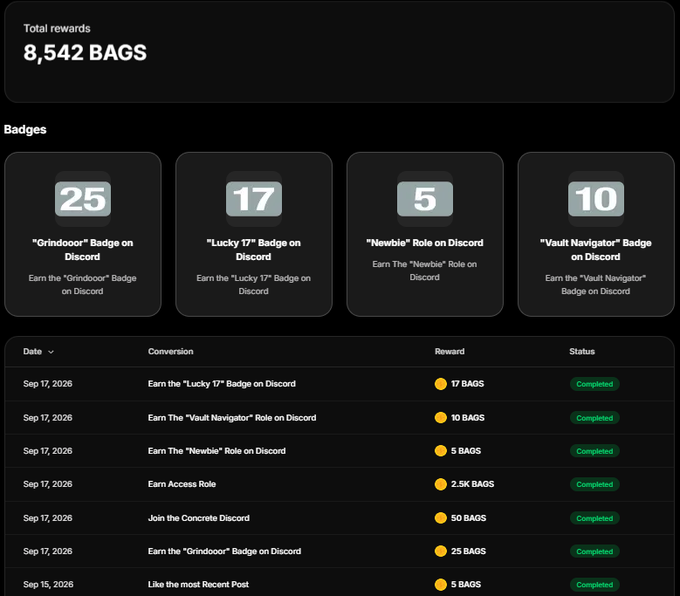The image size is (680, 596).
Task: Click the 17 BAGS reward value
Action: (467, 383)
